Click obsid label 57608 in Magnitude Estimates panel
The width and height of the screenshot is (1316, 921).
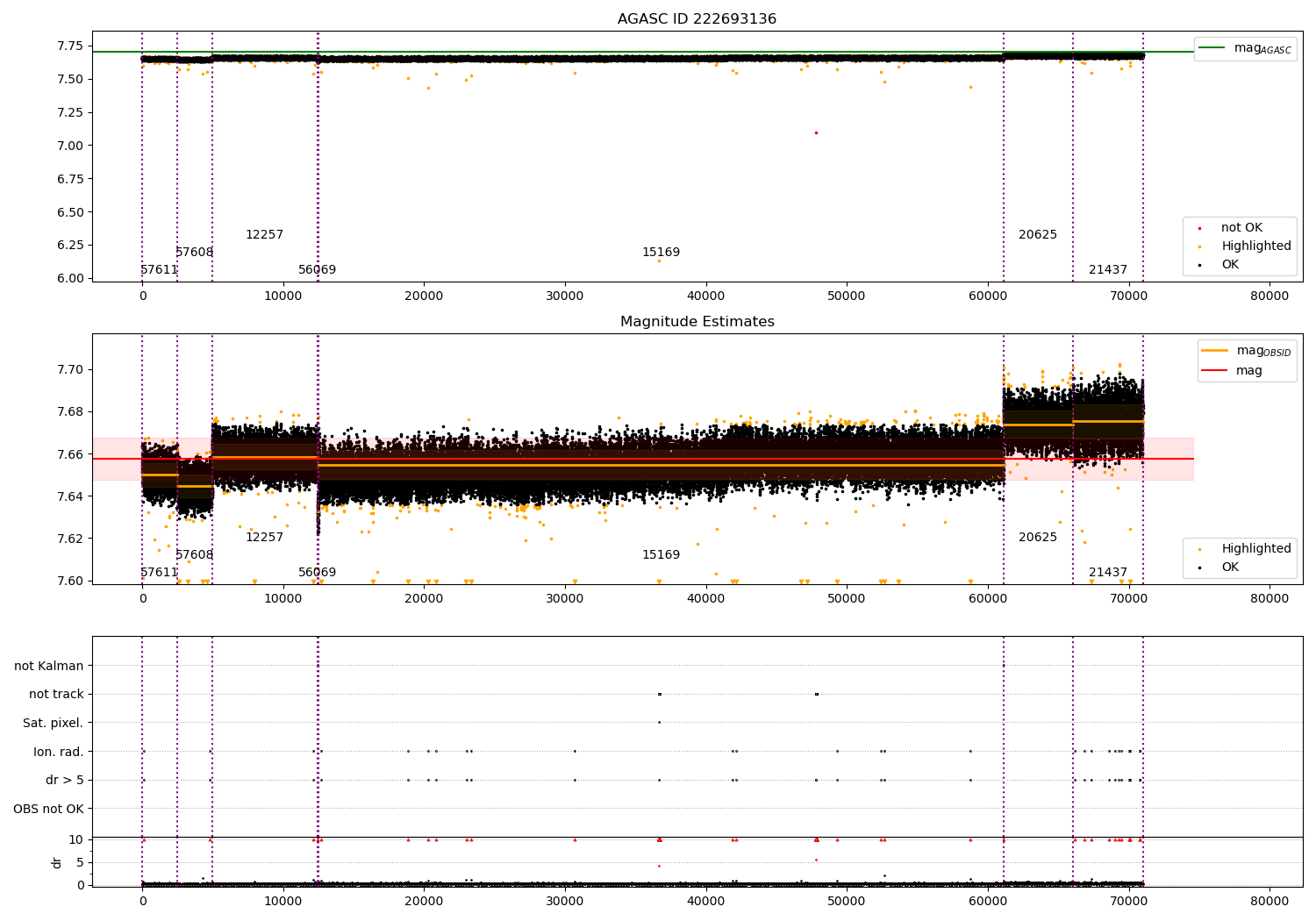194,555
